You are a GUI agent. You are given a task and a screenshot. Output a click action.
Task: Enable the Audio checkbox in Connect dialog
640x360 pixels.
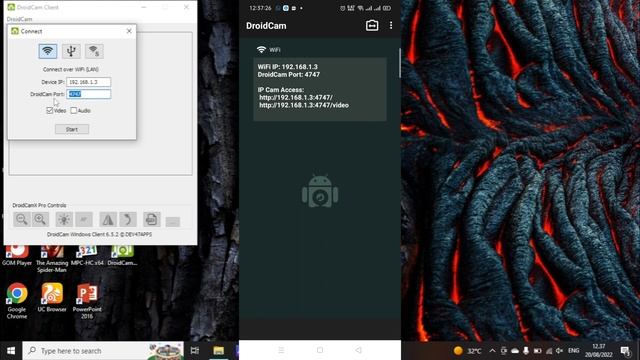point(73,110)
